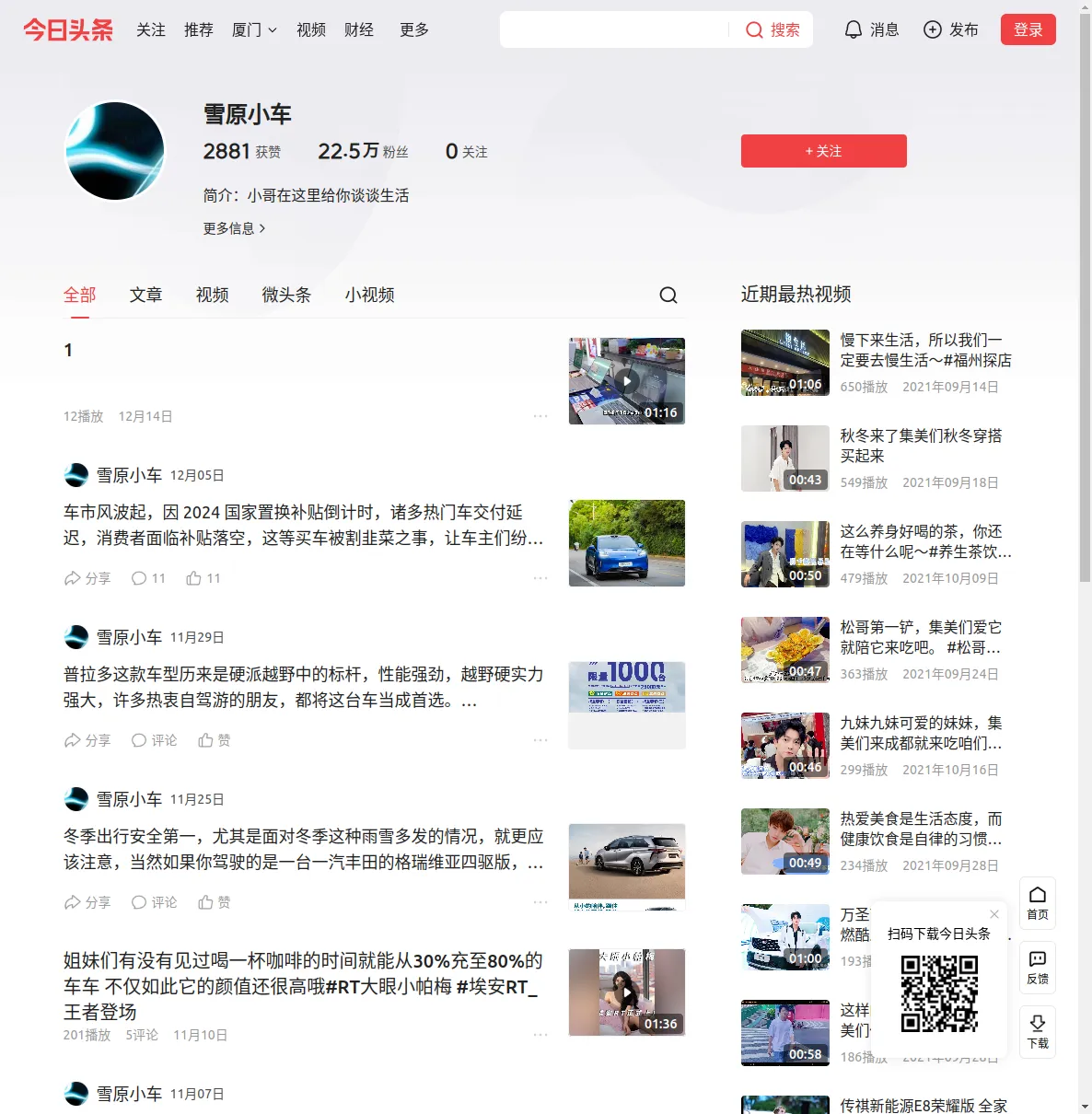
Task: Click 雪原小车 author name on 11月07日 post
Action: pyautogui.click(x=129, y=1094)
